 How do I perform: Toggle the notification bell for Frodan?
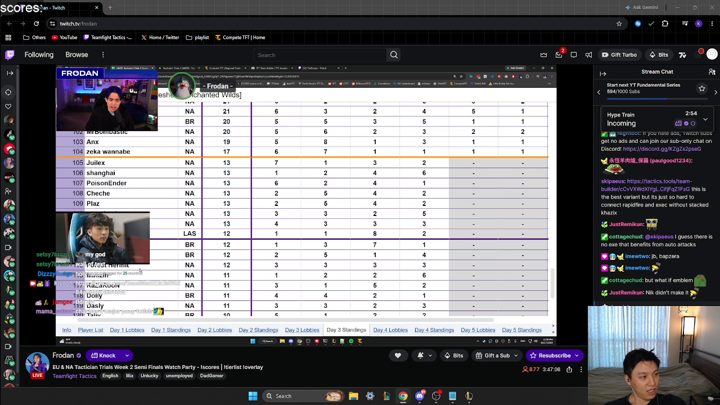[x=420, y=355]
